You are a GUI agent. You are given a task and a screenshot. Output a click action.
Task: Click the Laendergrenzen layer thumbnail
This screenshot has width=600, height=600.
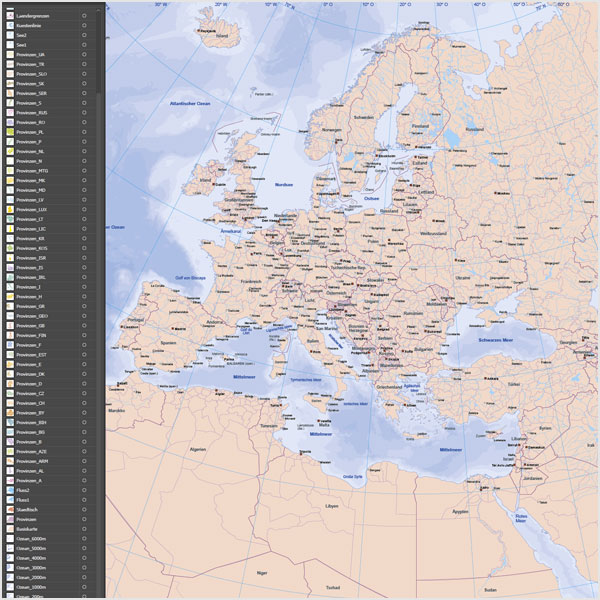(x=10, y=16)
